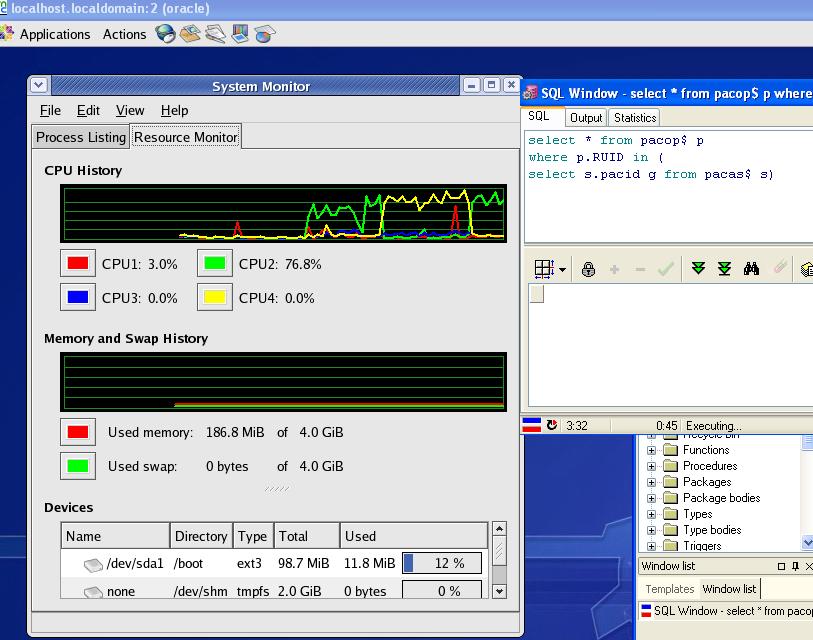Click the break execution icon in status bar
Viewport: 813px width, 640px height.
[552, 425]
